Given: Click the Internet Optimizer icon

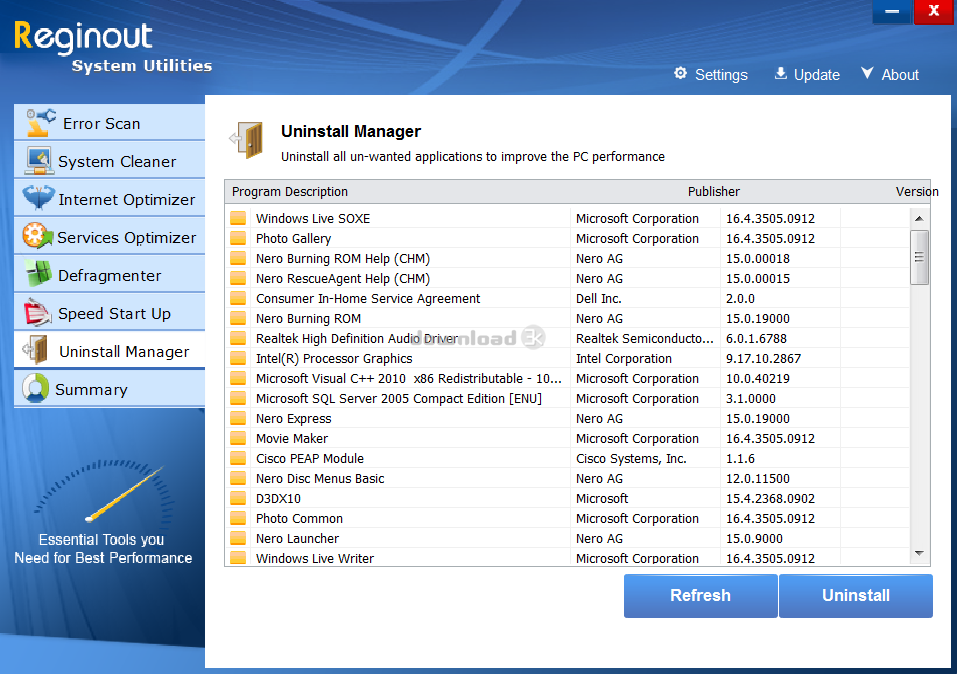Looking at the screenshot, I should (x=38, y=198).
